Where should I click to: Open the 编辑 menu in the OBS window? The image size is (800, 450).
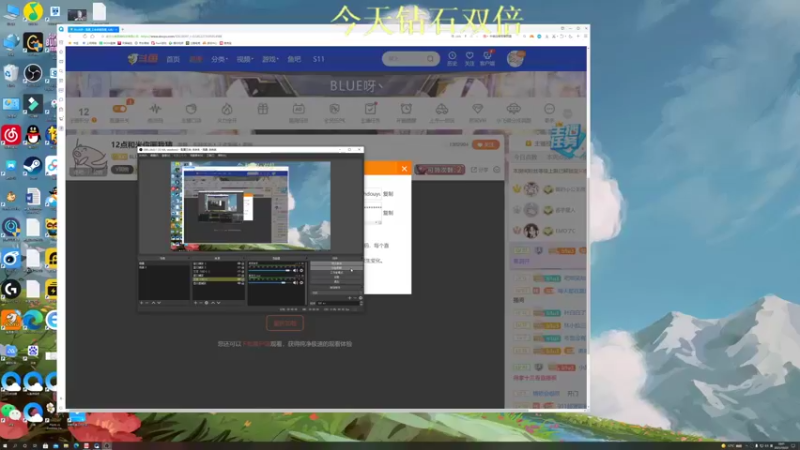[155, 155]
